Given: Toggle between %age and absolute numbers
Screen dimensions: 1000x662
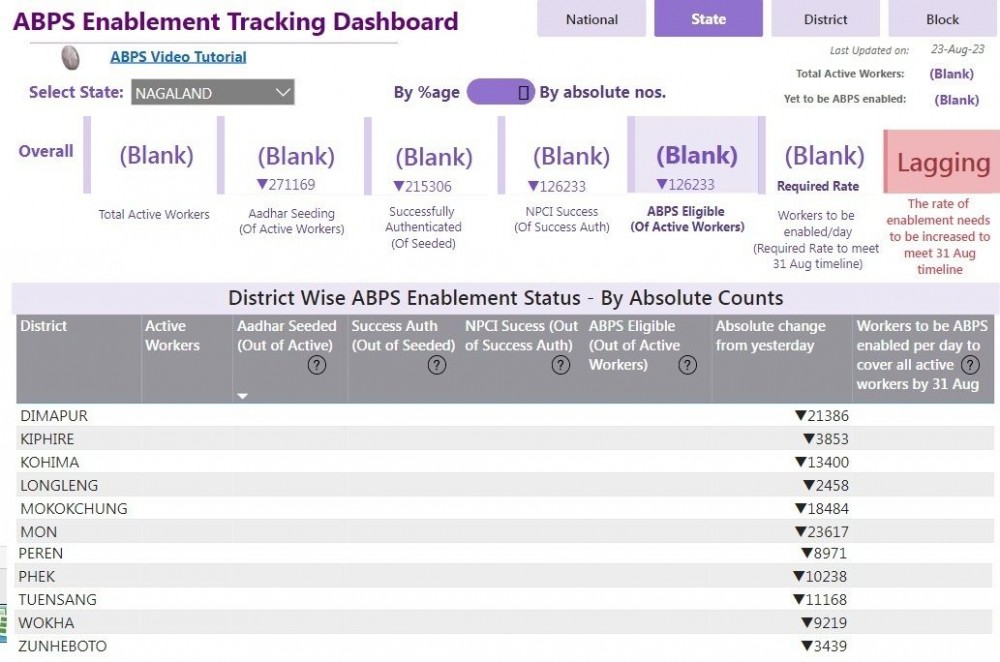Looking at the screenshot, I should click(501, 92).
